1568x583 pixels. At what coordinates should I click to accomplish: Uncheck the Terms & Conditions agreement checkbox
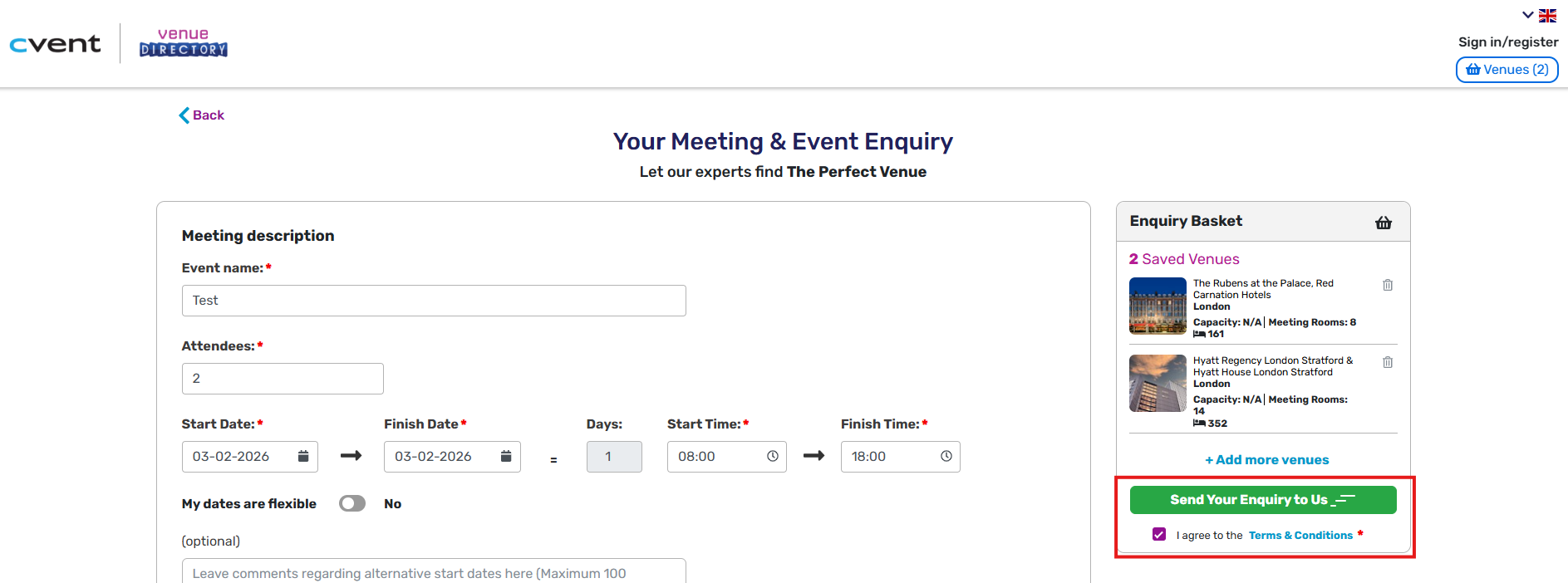point(1159,534)
